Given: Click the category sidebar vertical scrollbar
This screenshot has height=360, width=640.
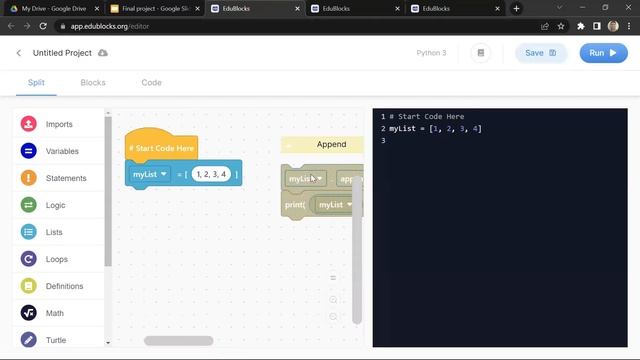Looking at the screenshot, I should pyautogui.click(x=108, y=192).
